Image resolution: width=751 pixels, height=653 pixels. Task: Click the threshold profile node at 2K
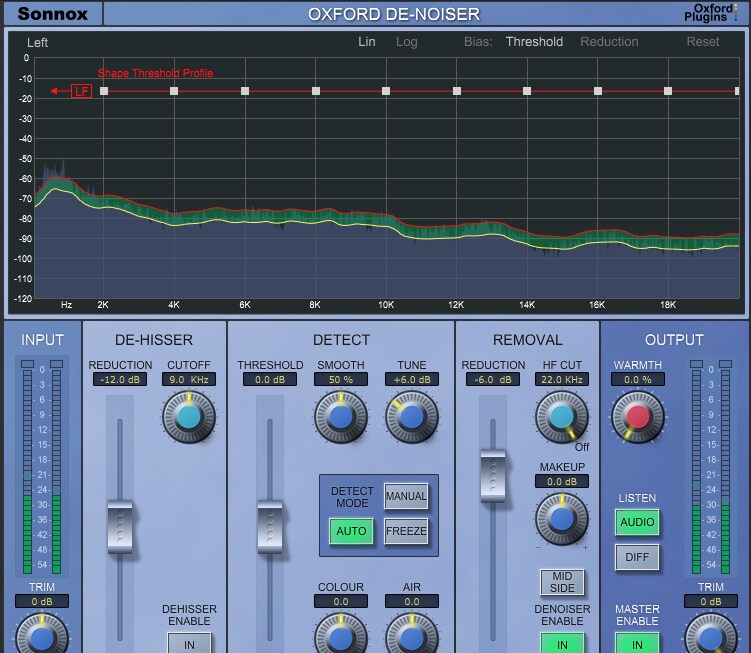click(104, 91)
